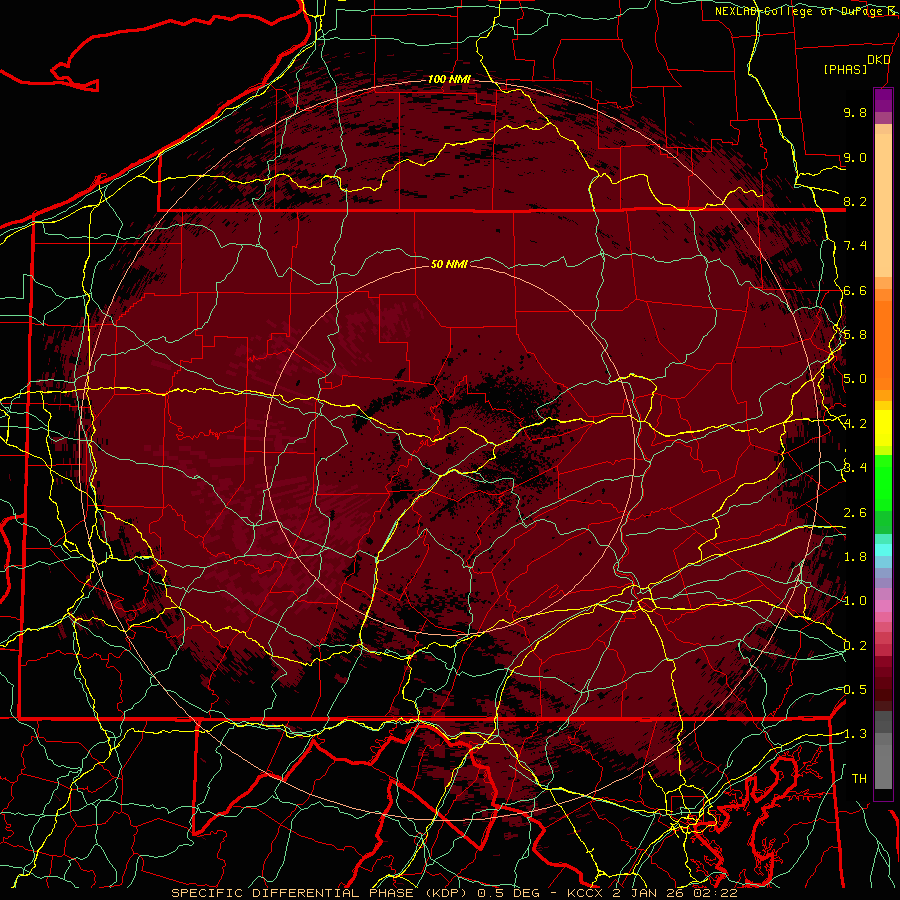Click the 6.6 legend value
The height and width of the screenshot is (900, 900).
(855, 290)
